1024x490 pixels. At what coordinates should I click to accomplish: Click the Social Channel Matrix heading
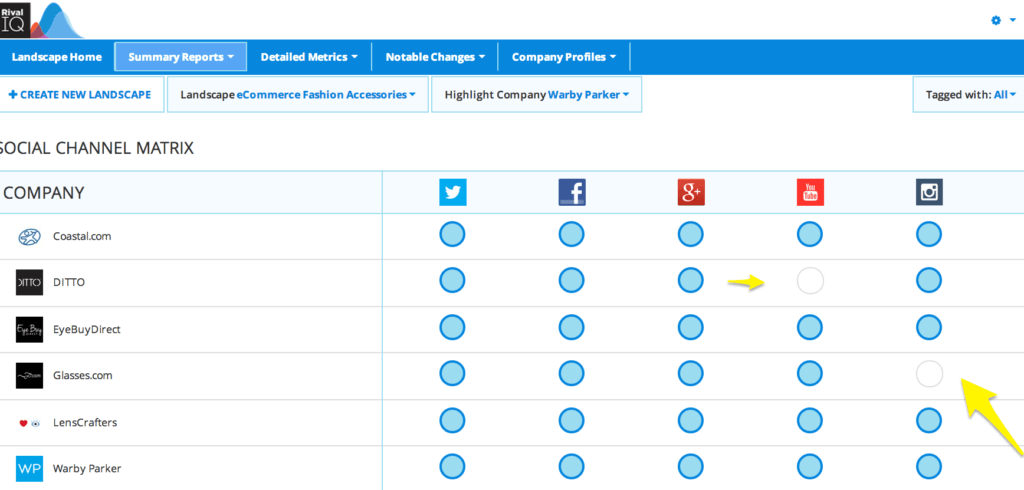97,148
